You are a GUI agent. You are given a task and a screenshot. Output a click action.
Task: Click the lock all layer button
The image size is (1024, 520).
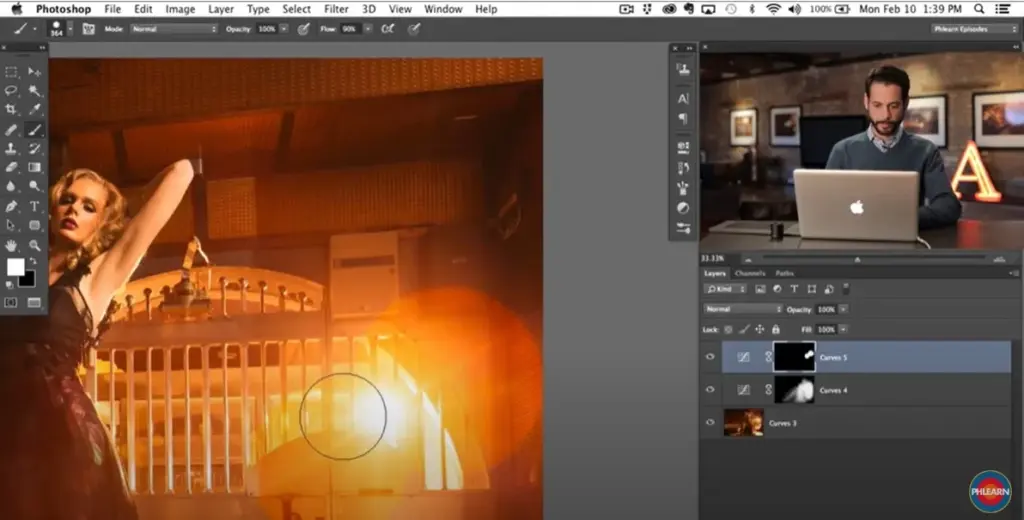[x=776, y=329]
